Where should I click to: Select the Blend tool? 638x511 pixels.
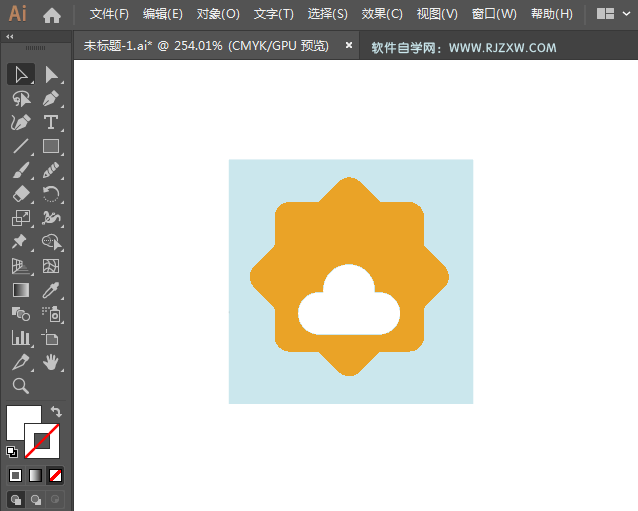pos(21,314)
